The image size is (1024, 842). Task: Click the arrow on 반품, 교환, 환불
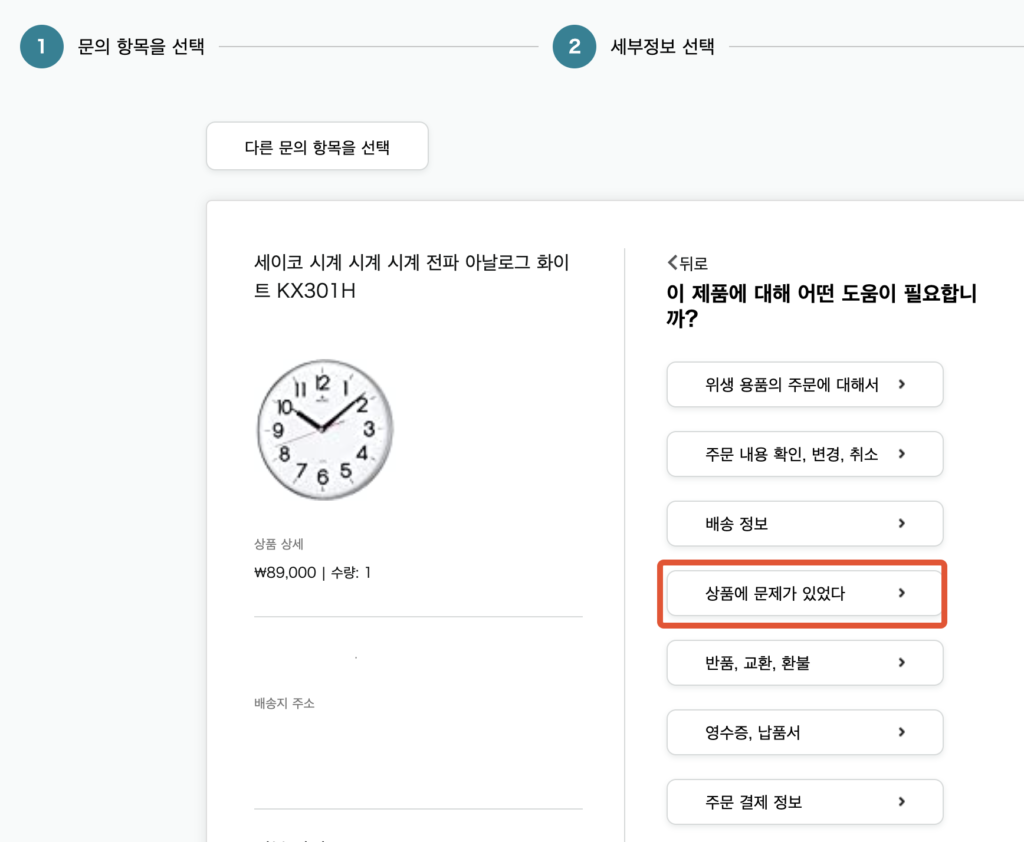[x=901, y=662]
